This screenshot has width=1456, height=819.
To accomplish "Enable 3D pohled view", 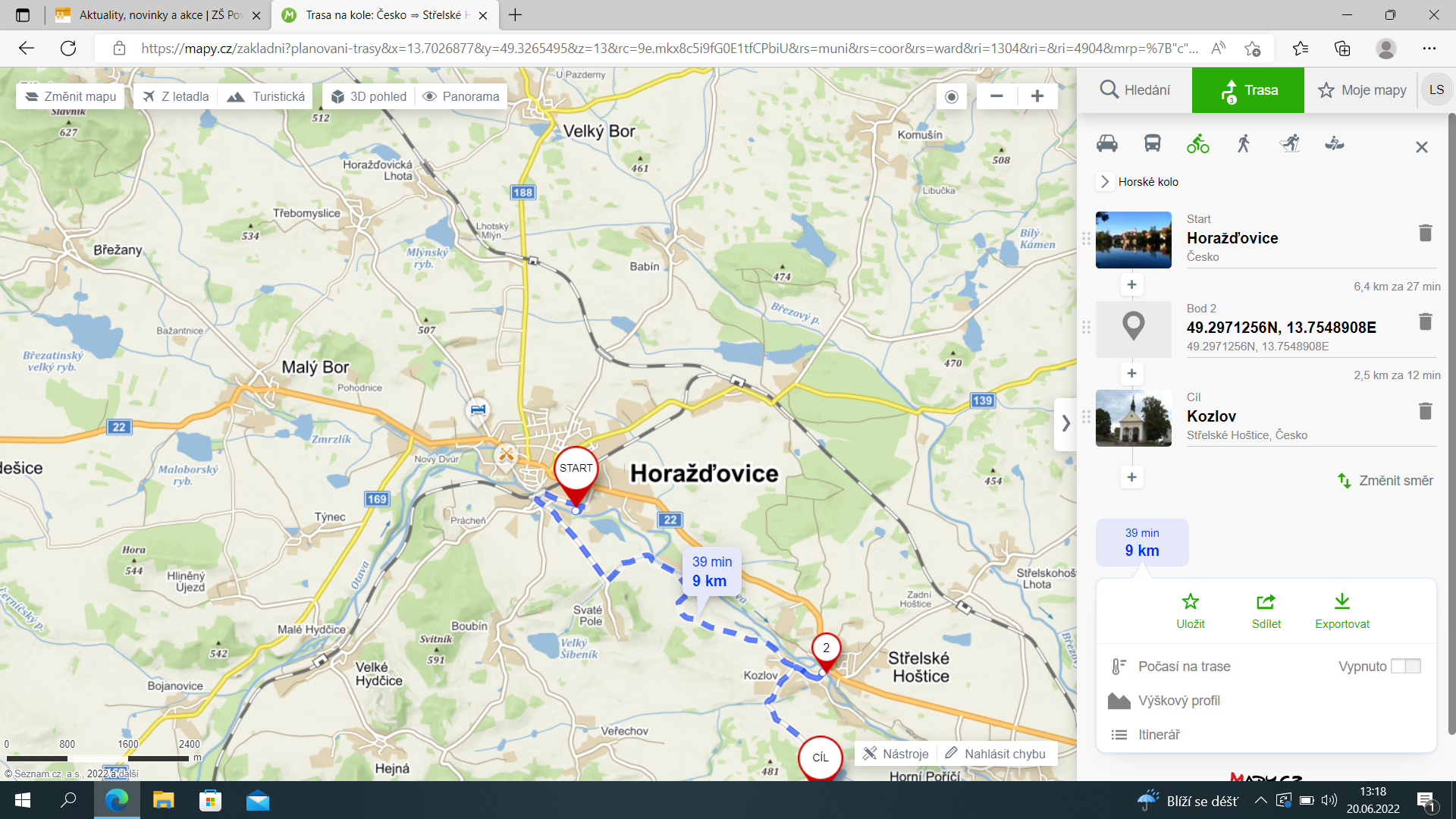I will pyautogui.click(x=369, y=96).
